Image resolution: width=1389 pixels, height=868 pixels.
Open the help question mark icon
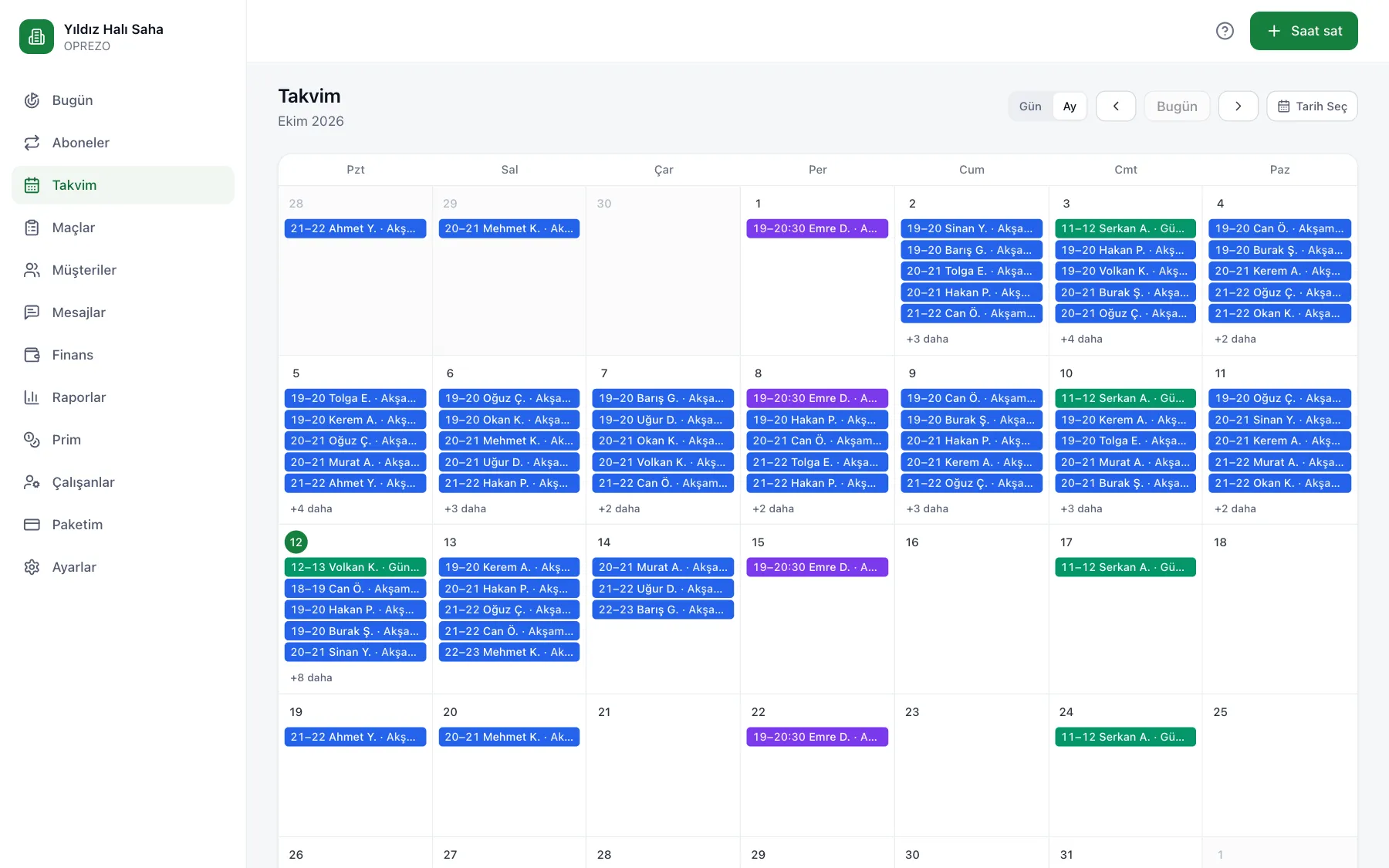(1225, 31)
